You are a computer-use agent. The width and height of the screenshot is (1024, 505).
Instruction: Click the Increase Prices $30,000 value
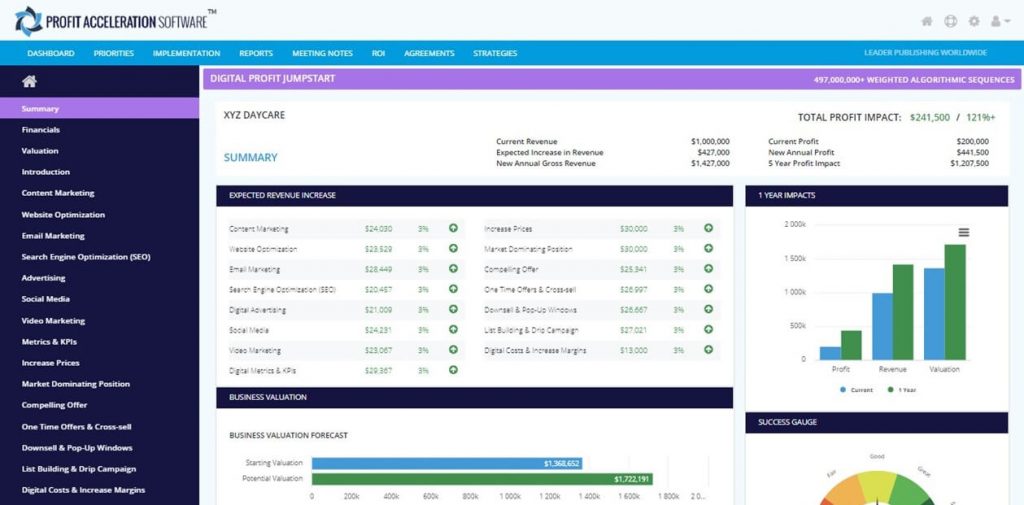[633, 229]
